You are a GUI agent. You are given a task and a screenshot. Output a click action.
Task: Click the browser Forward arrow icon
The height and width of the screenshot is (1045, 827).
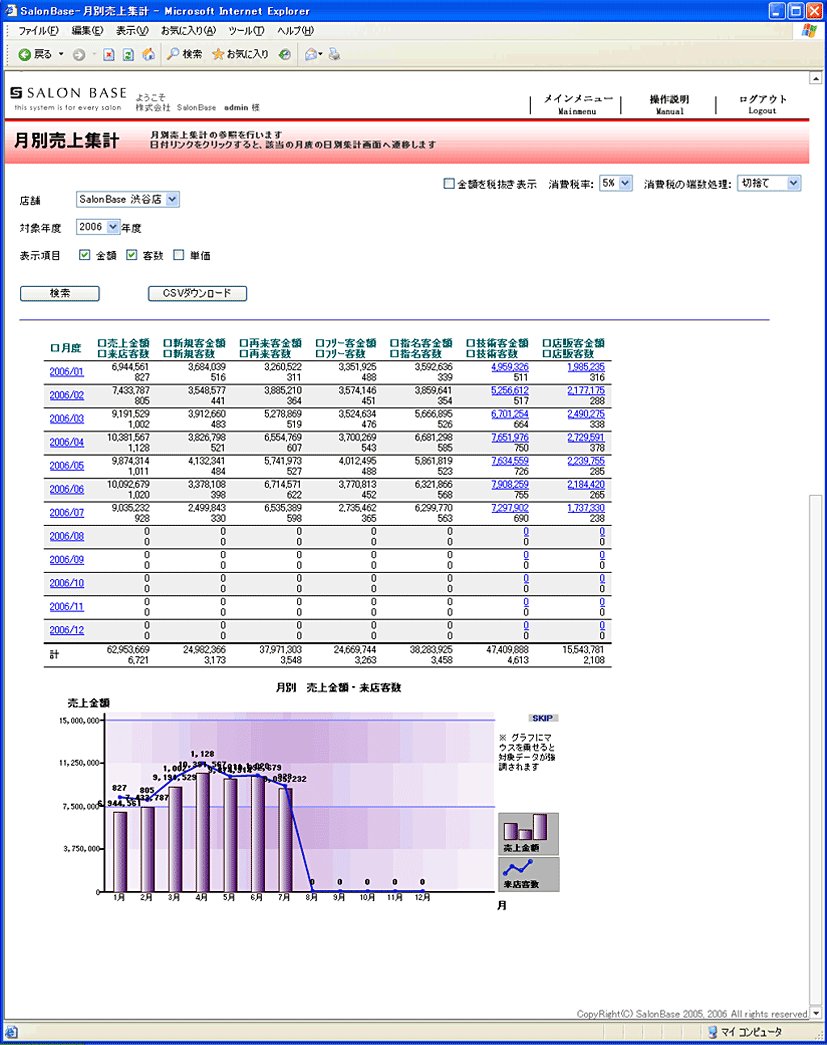coord(79,55)
